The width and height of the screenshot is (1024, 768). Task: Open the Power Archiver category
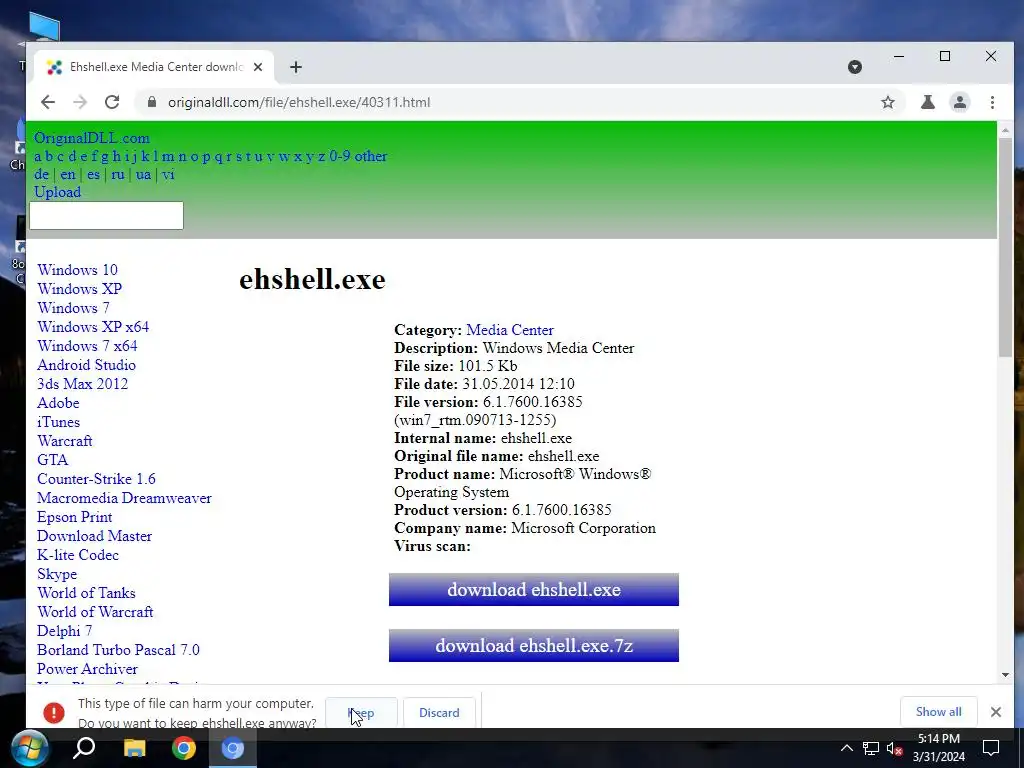[87, 669]
